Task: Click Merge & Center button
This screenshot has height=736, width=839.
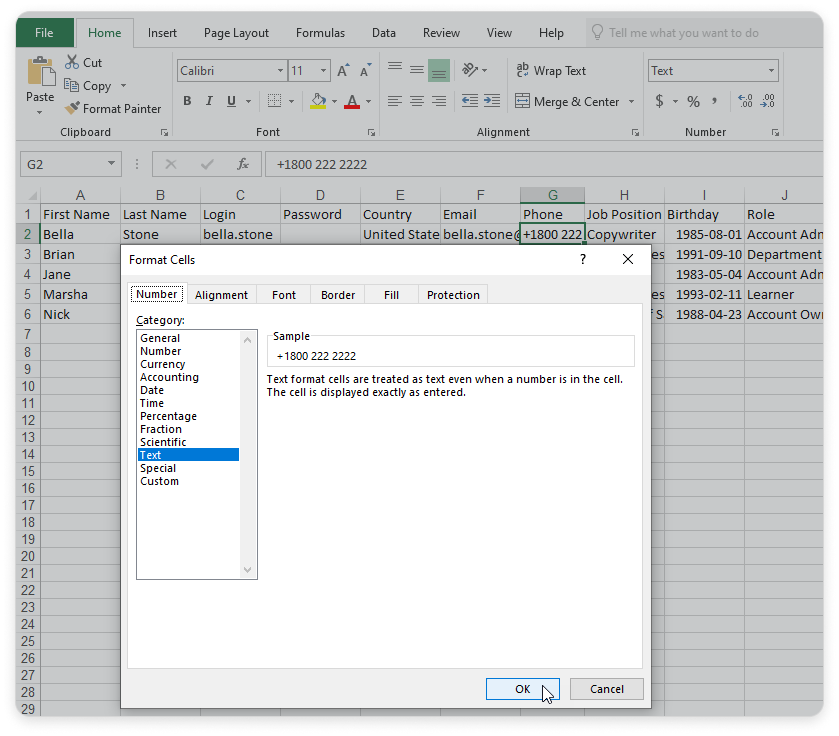Action: click(567, 101)
